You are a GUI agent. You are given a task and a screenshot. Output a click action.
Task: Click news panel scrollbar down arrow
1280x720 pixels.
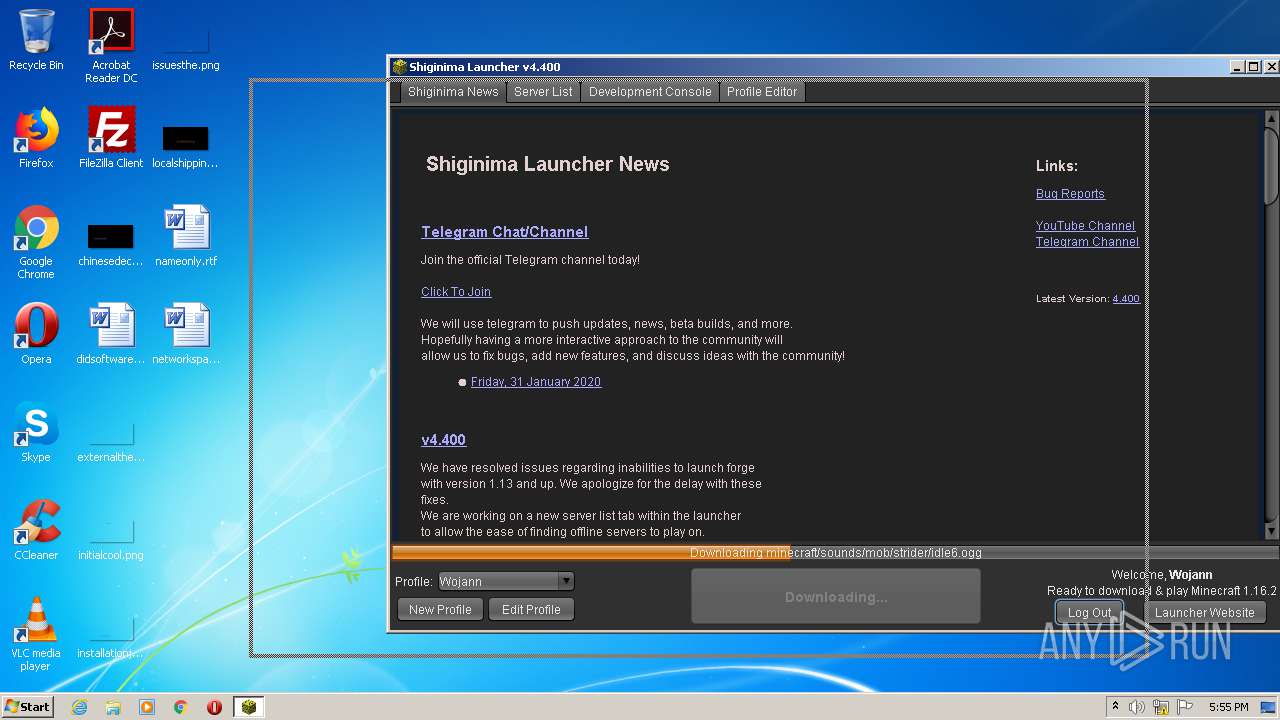tap(1272, 531)
